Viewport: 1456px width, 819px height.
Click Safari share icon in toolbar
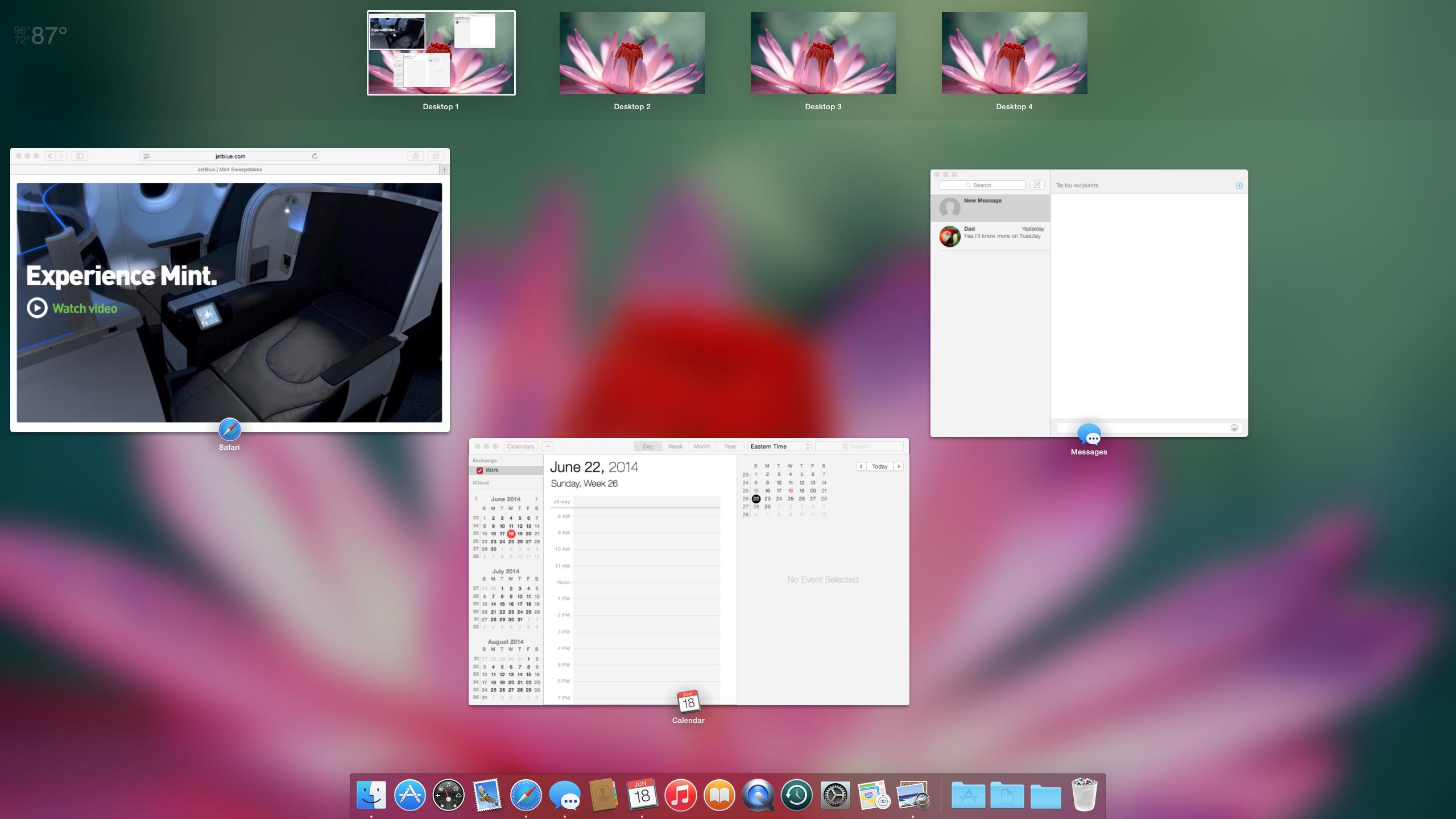pyautogui.click(x=416, y=156)
